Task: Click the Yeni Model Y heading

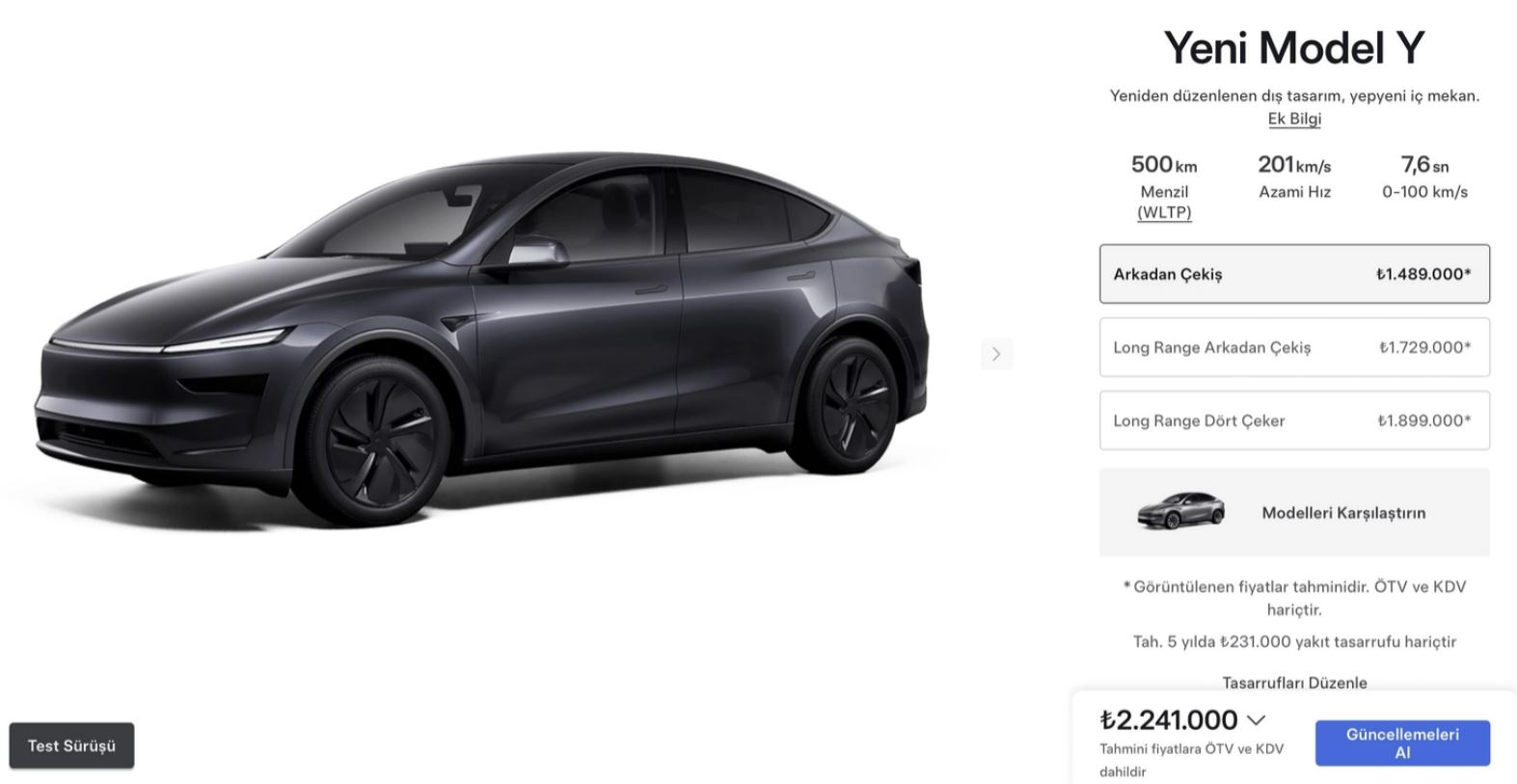Action: [x=1294, y=47]
